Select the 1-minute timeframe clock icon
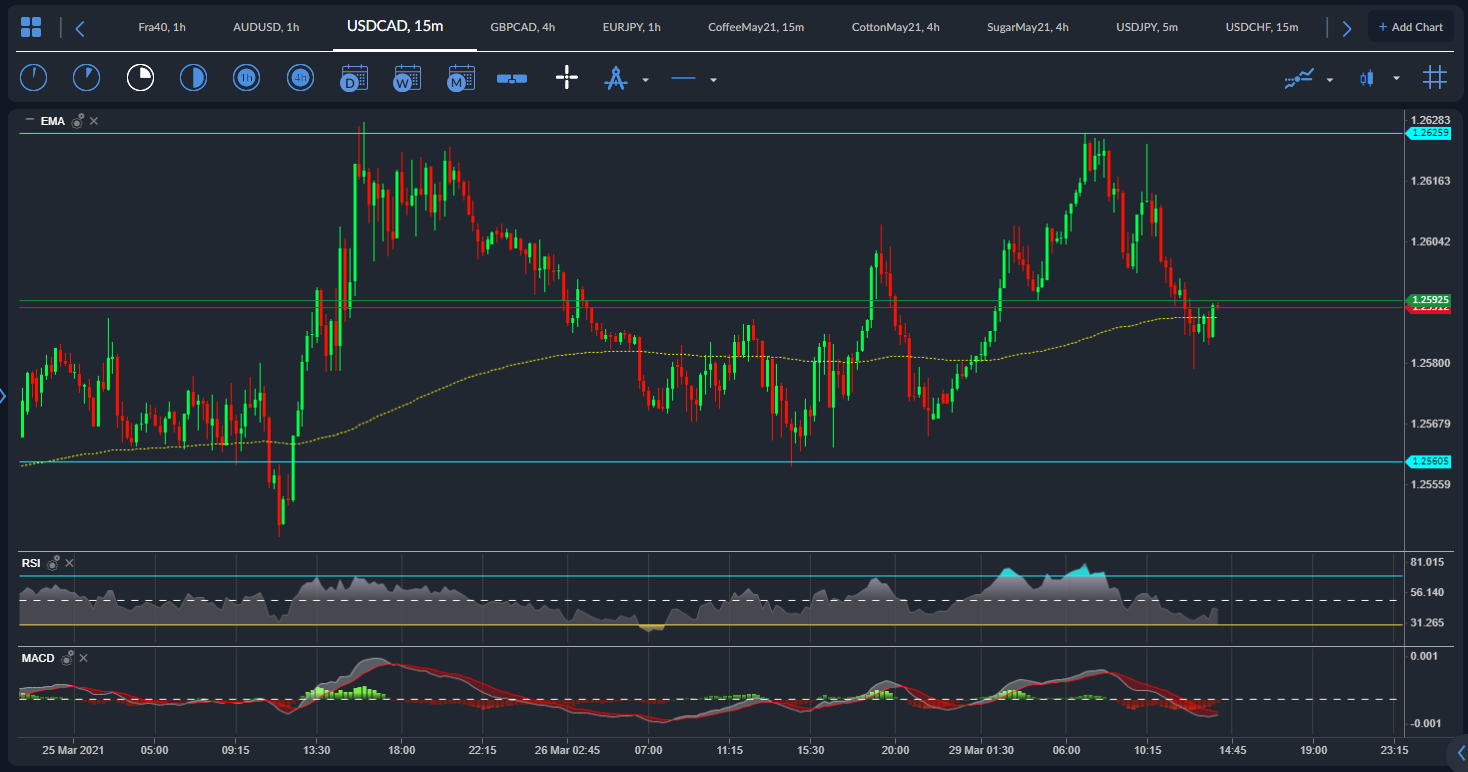 [x=33, y=78]
